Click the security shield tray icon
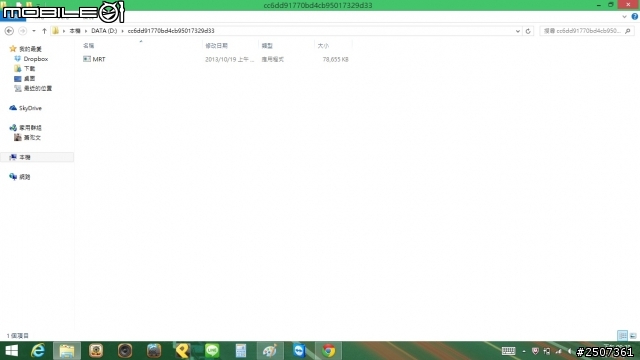640x360 pixels. tap(536, 351)
